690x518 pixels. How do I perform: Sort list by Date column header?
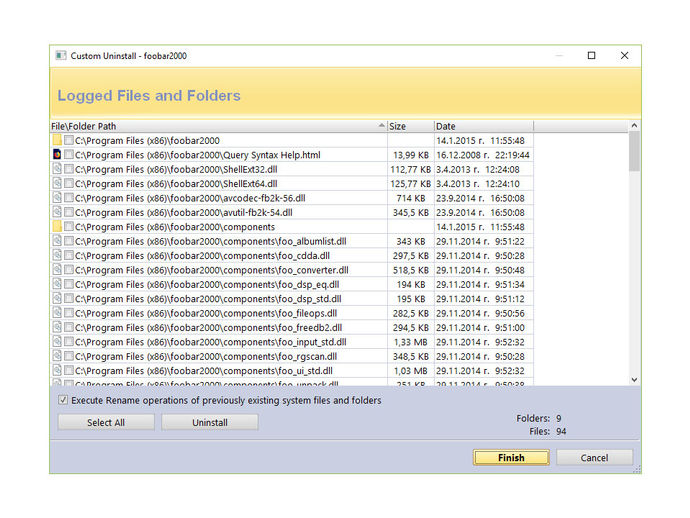tap(484, 126)
